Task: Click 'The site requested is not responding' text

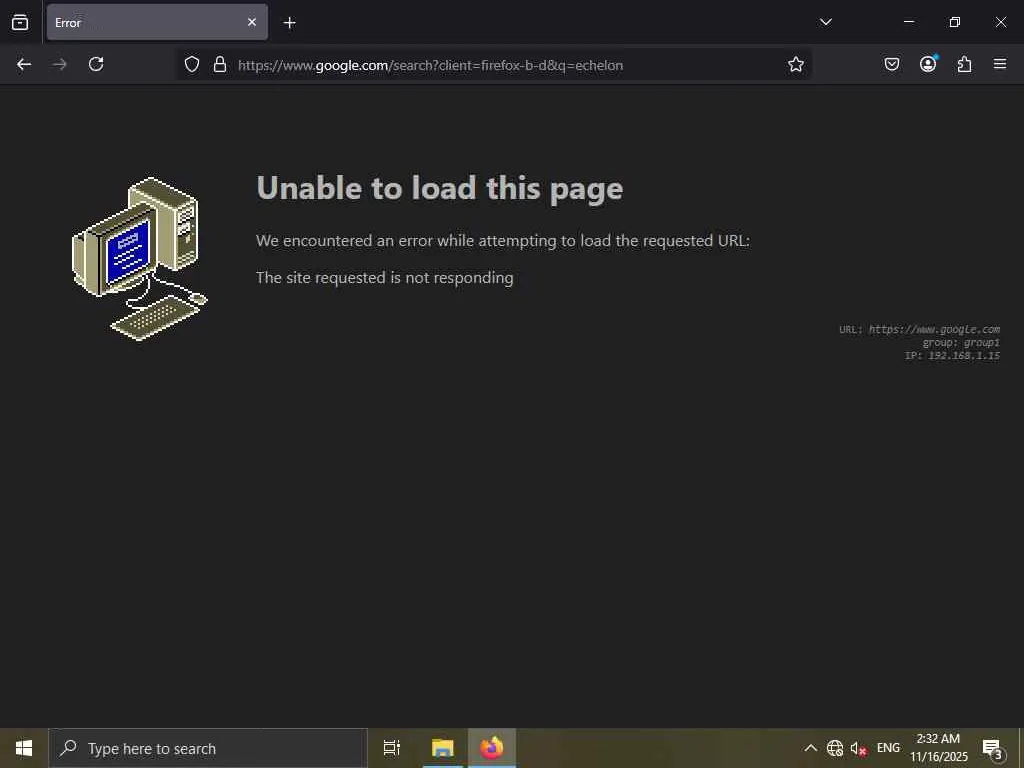Action: point(385,278)
